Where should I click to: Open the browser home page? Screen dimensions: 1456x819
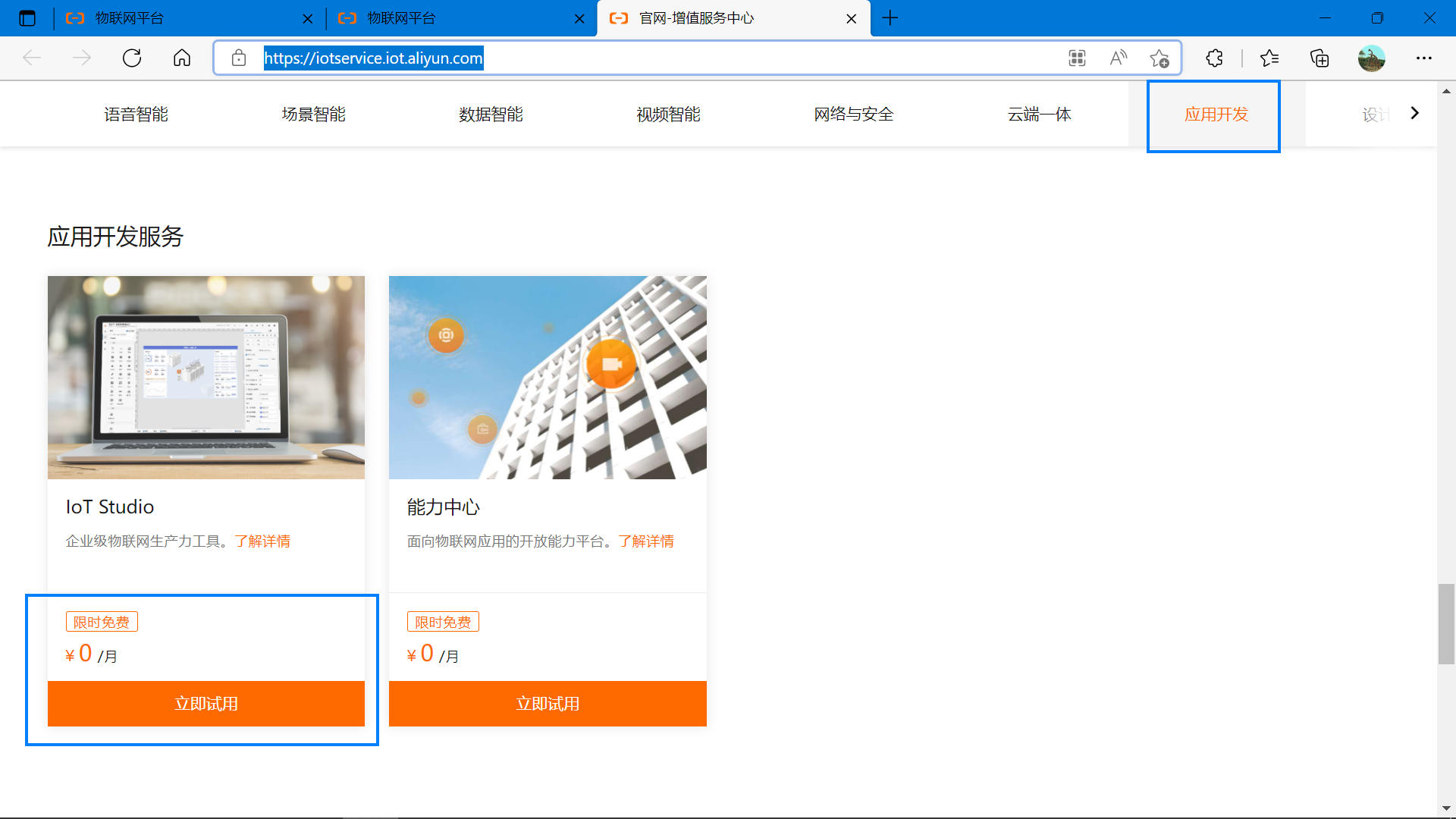point(182,58)
